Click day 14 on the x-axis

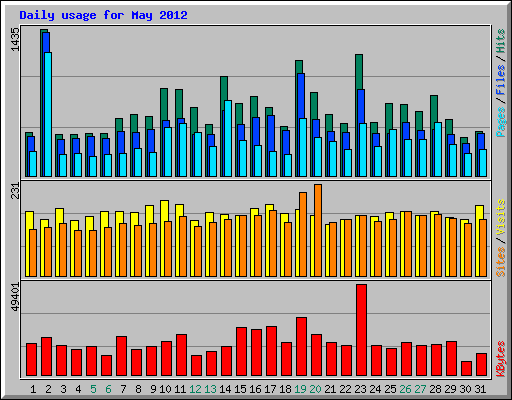coord(225,389)
